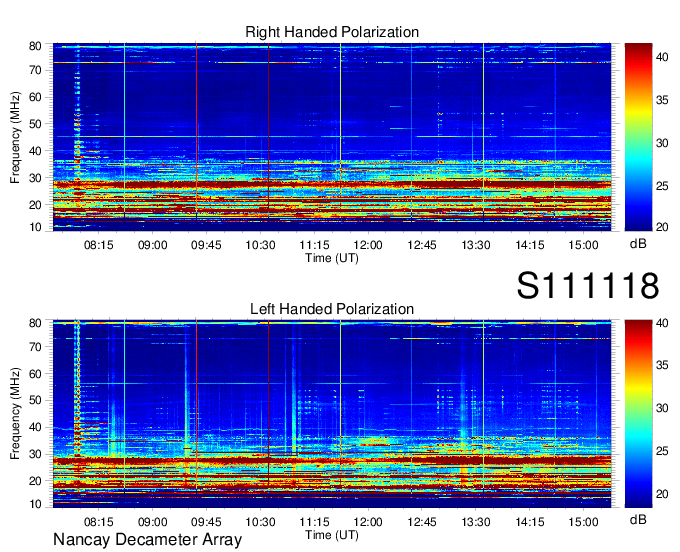This screenshot has width=680, height=552.
Task: Click the "10" frequency tick of the left-handed plot
Action: (x=35, y=504)
